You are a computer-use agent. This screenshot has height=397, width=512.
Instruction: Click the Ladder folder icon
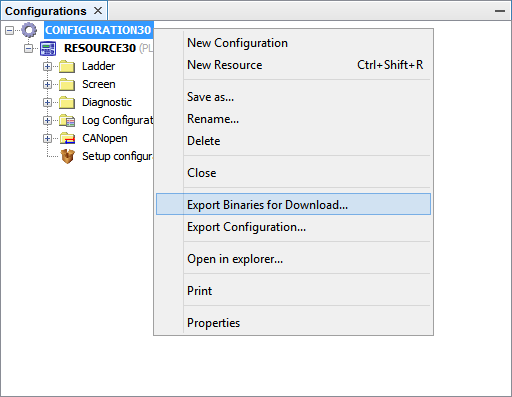click(x=67, y=66)
